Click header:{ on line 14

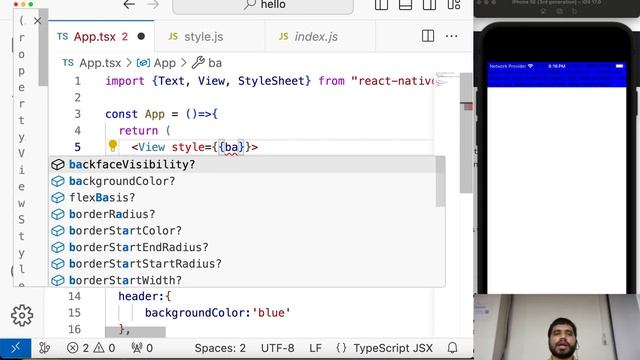[x=145, y=296]
